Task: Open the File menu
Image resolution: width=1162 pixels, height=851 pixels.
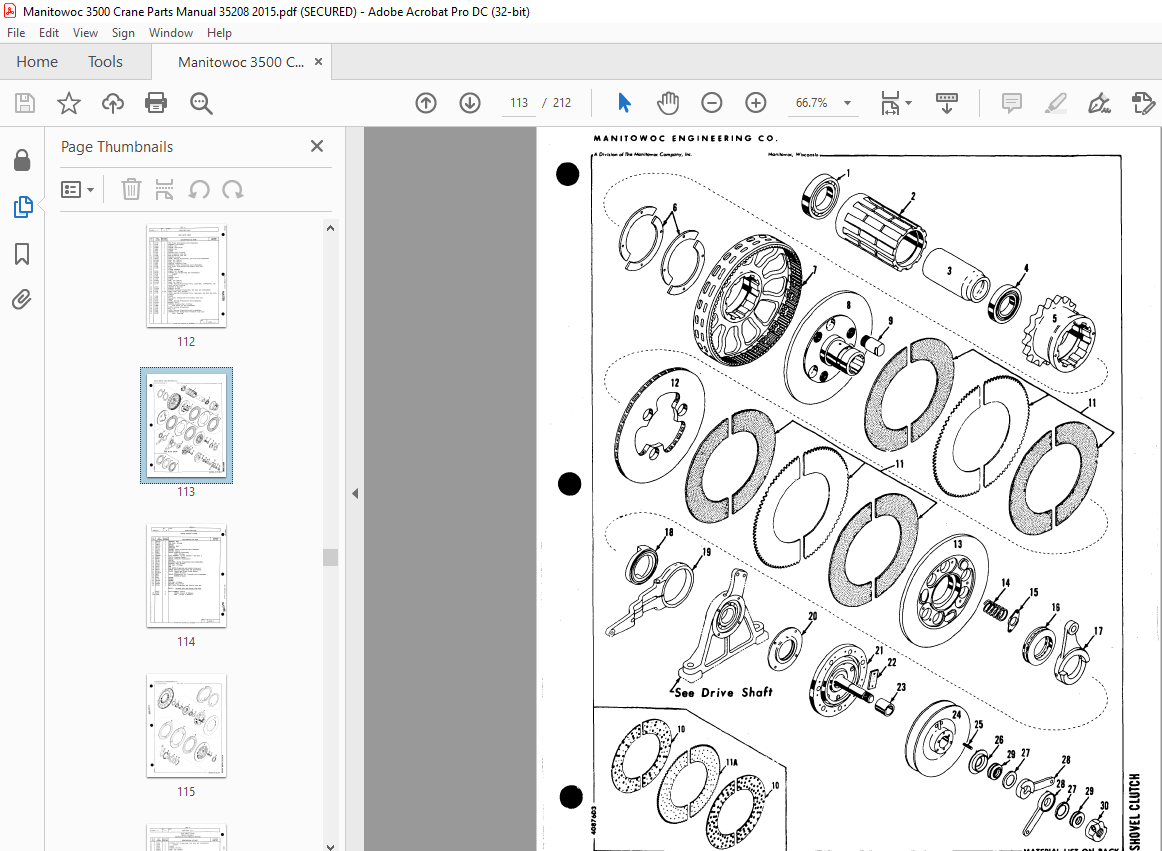Action: pyautogui.click(x=16, y=33)
